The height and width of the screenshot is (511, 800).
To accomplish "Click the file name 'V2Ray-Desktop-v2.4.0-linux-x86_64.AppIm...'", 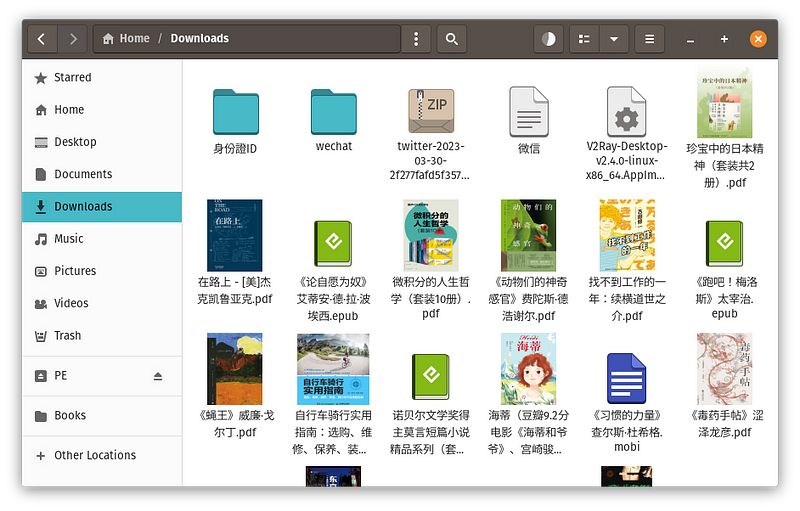I will point(626,161).
